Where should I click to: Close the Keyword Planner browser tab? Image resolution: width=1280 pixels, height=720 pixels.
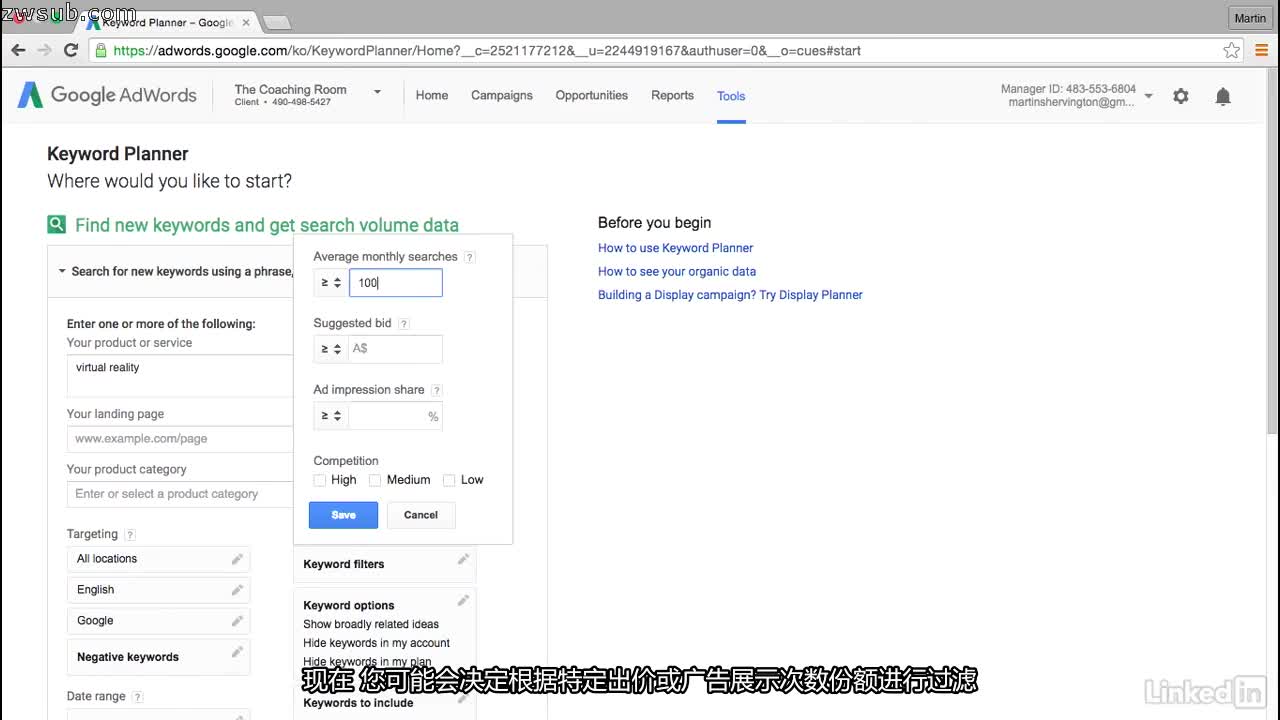tap(246, 22)
